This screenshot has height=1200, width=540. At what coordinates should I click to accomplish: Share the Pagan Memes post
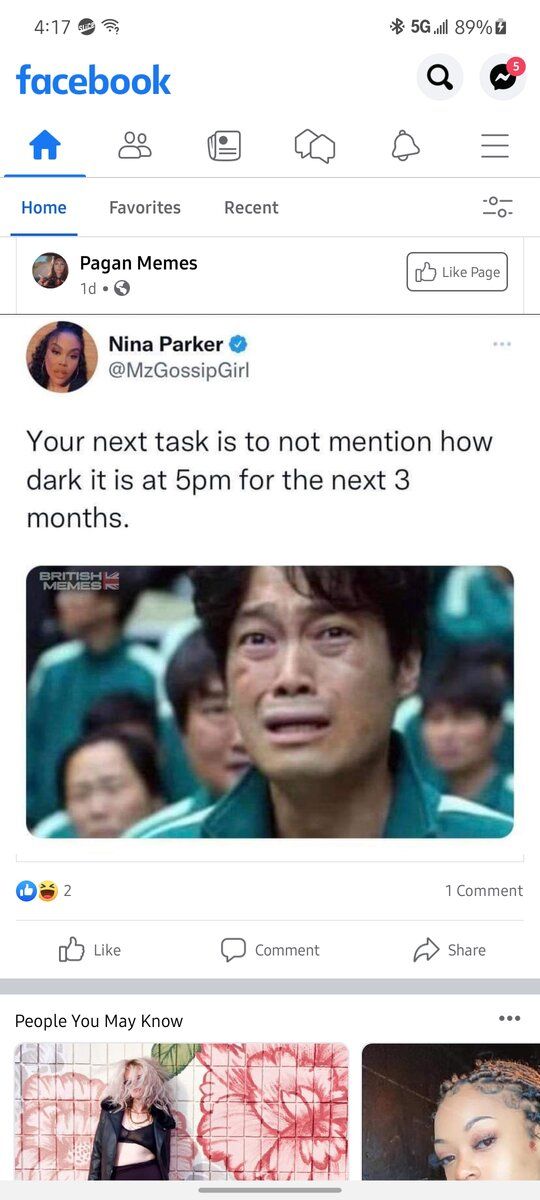click(x=450, y=950)
